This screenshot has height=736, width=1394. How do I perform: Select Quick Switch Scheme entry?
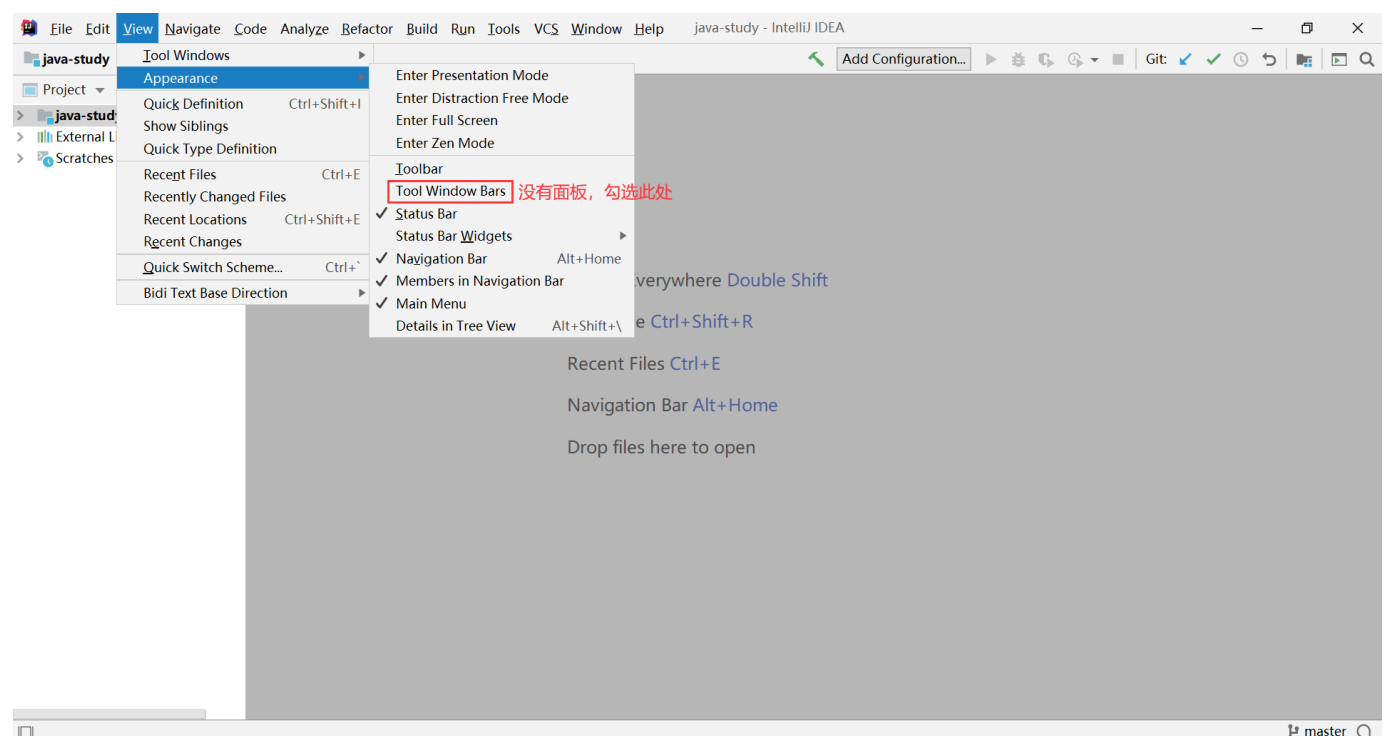point(244,267)
